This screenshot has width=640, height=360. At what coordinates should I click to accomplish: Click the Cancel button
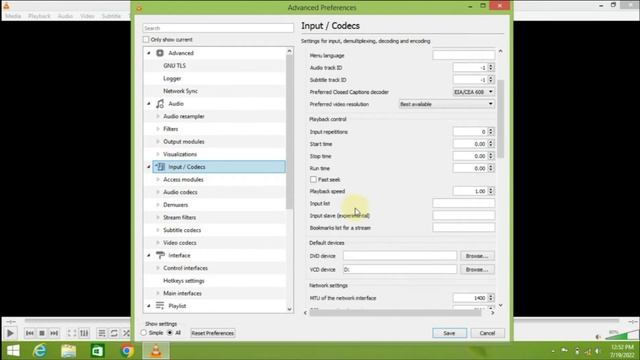click(487, 333)
